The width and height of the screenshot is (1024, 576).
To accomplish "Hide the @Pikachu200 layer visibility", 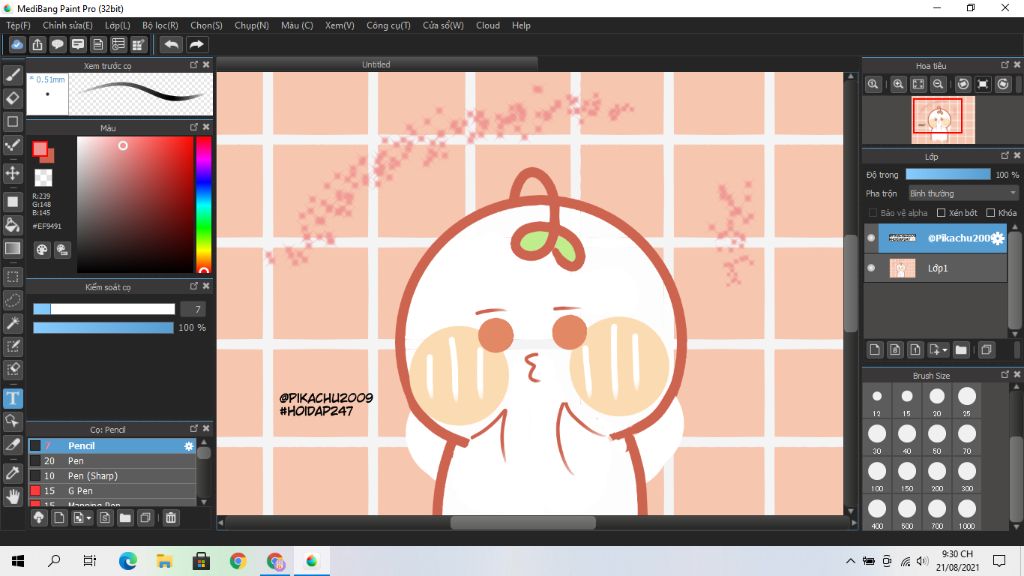I will tap(871, 238).
